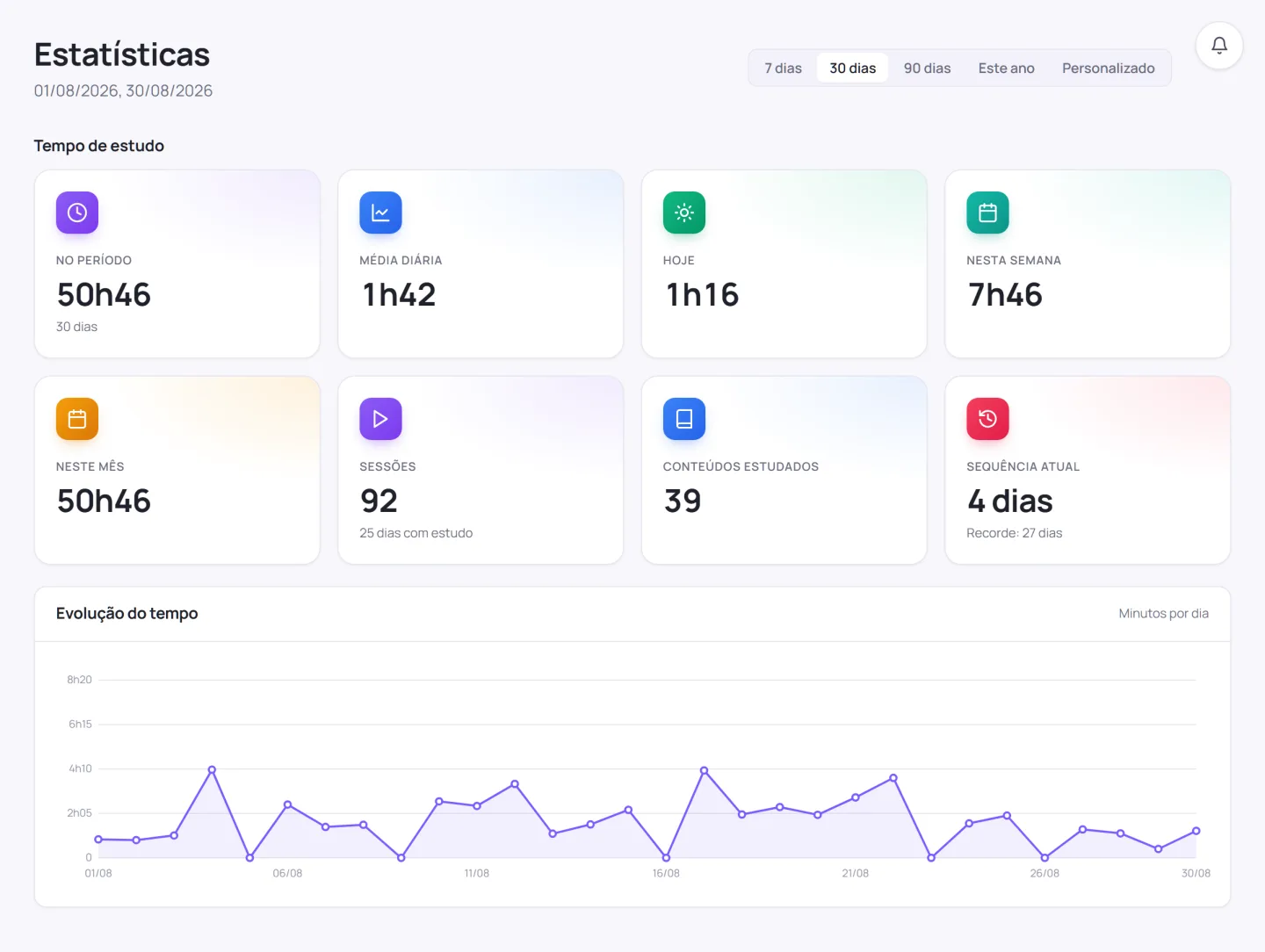Click the 11/08 x-axis label
The image size is (1265, 952).
(477, 873)
